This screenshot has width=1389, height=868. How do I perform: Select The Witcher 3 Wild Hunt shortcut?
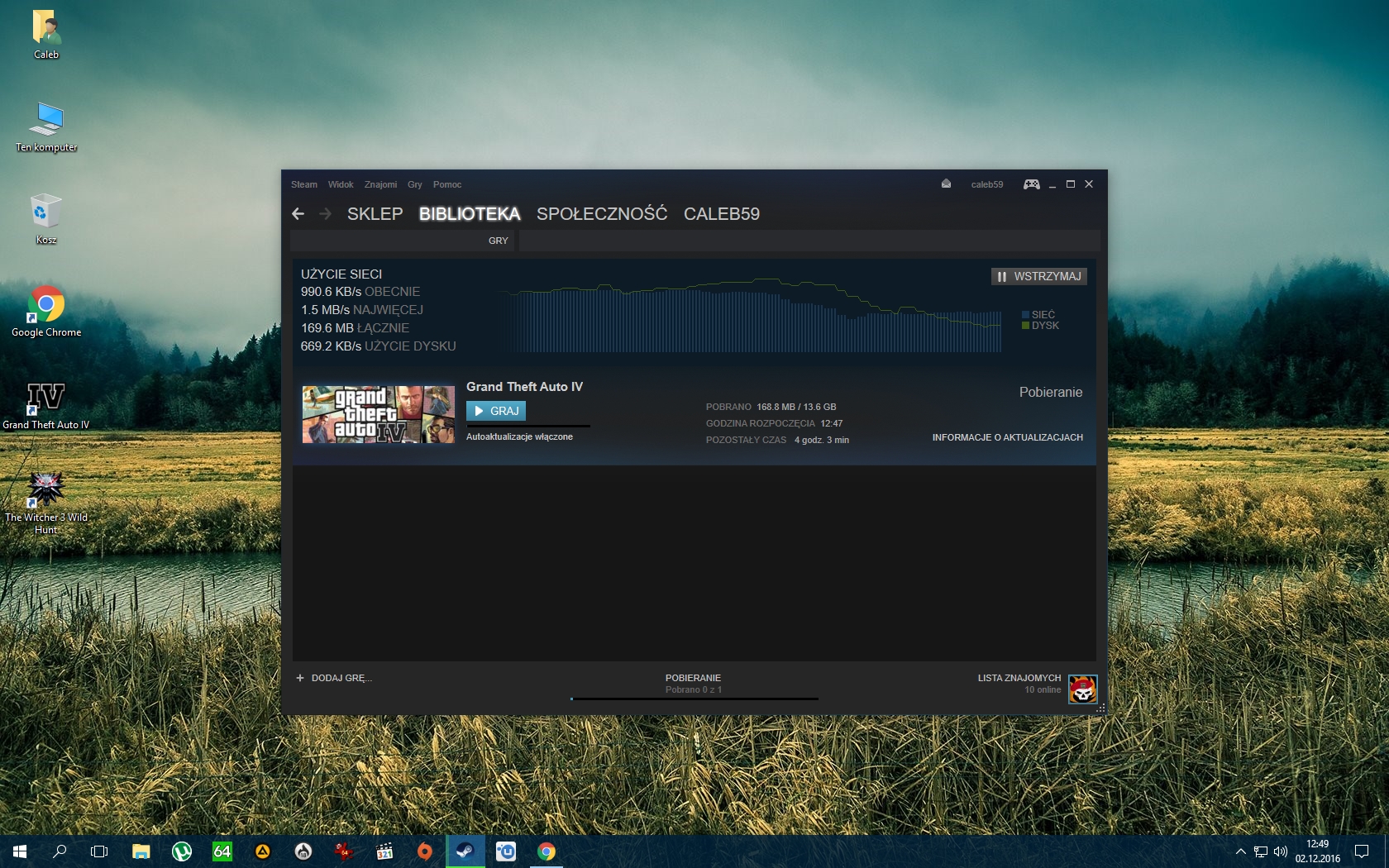[46, 503]
